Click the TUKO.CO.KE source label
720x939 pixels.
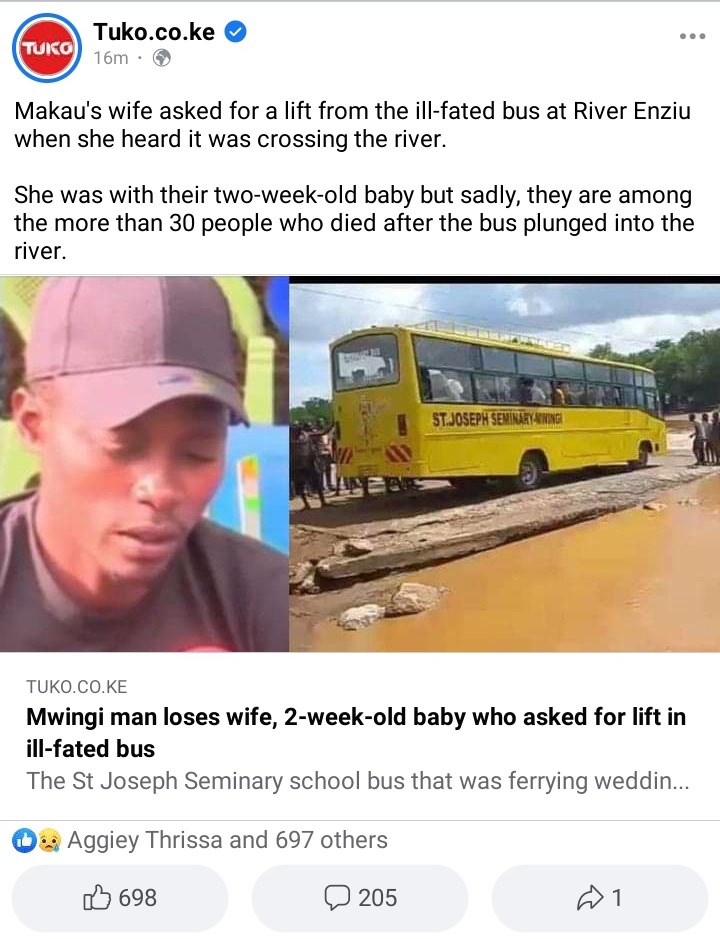pos(77,686)
